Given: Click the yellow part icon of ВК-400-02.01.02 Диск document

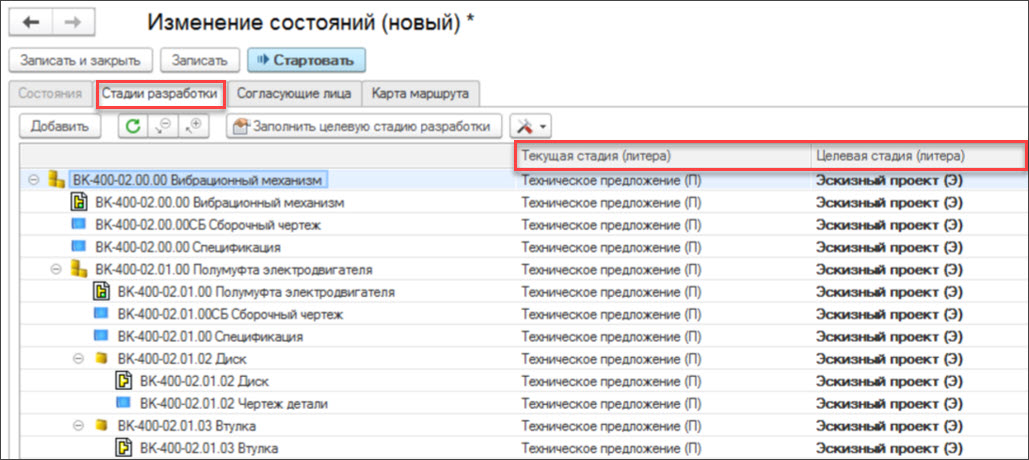Looking at the screenshot, I should 124,381.
